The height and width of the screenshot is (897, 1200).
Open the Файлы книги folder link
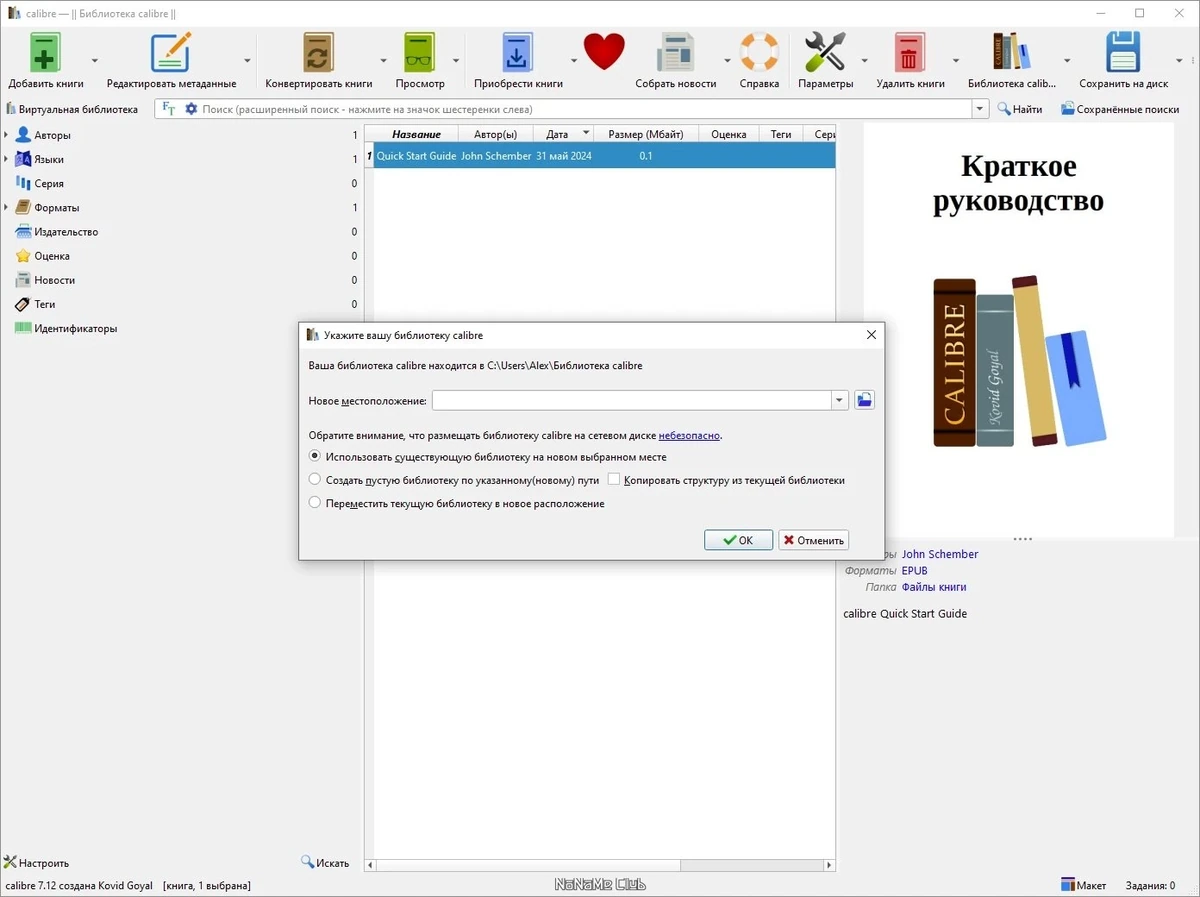934,587
